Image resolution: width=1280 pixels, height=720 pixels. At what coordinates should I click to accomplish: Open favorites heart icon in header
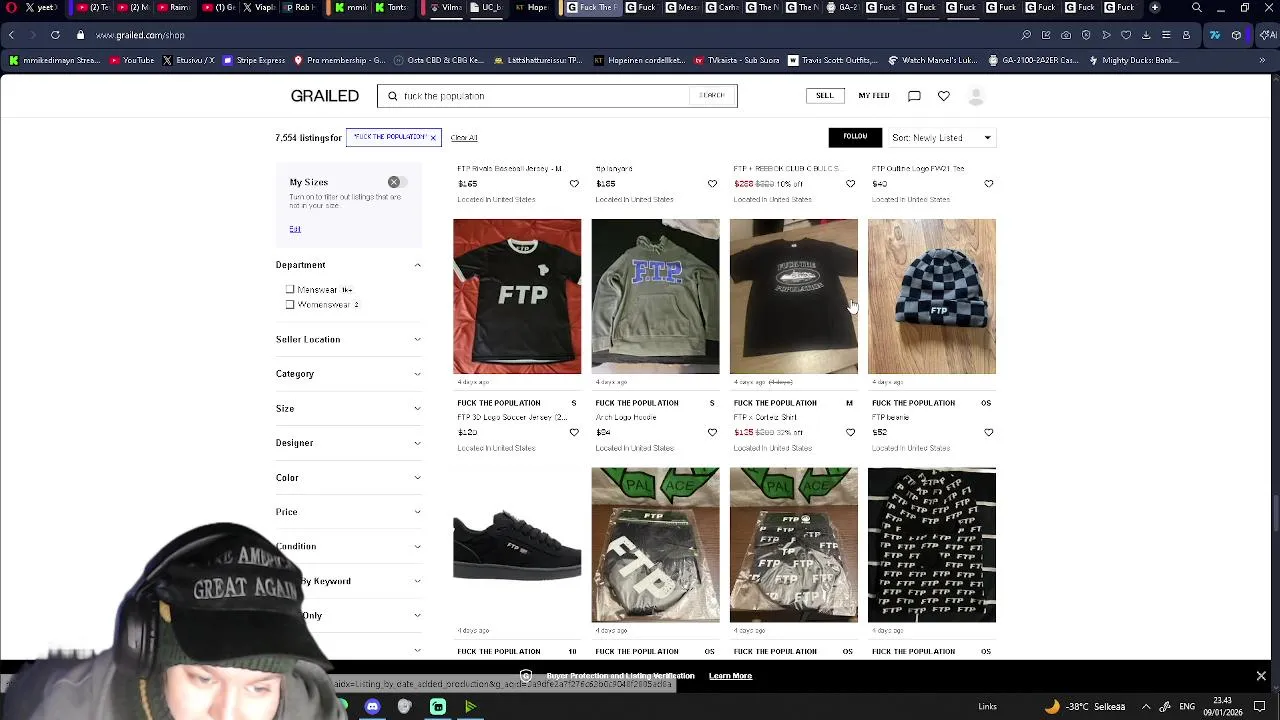click(943, 96)
